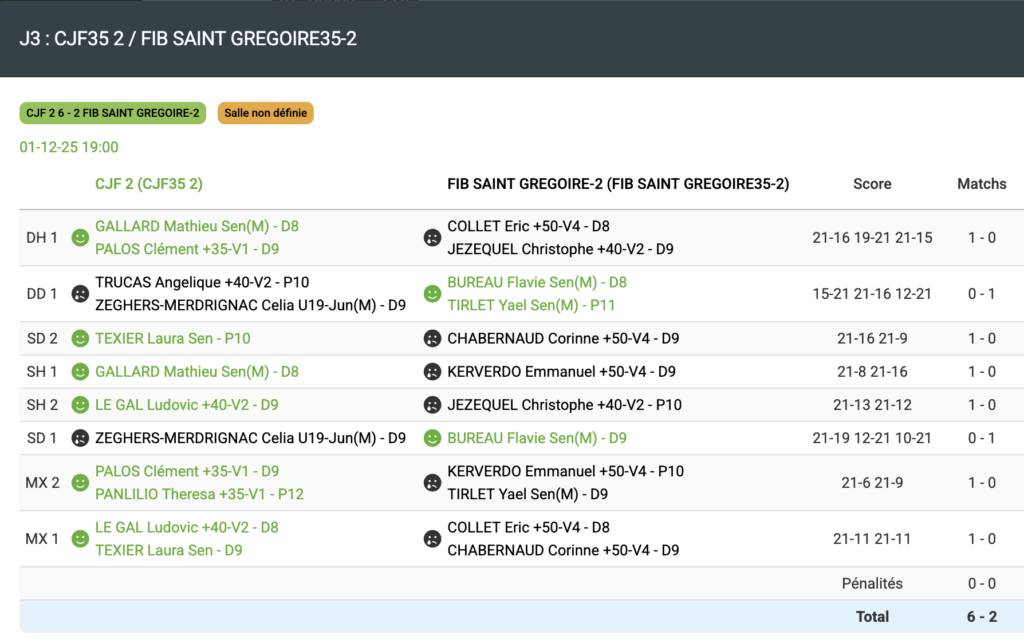
Task: Click the green smiley icon in DH 1 row
Action: [x=80, y=238]
